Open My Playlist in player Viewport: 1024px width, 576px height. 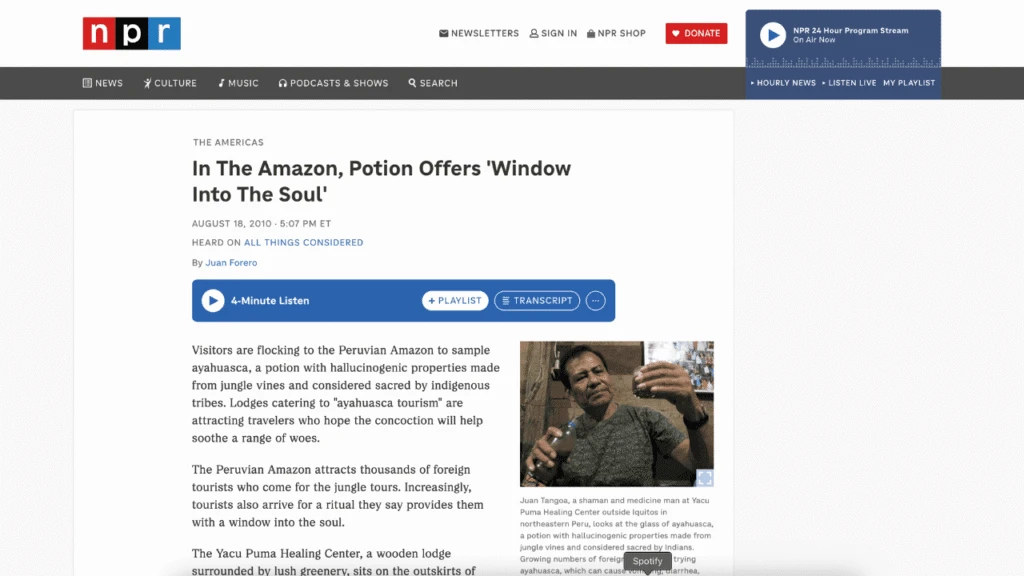[909, 83]
